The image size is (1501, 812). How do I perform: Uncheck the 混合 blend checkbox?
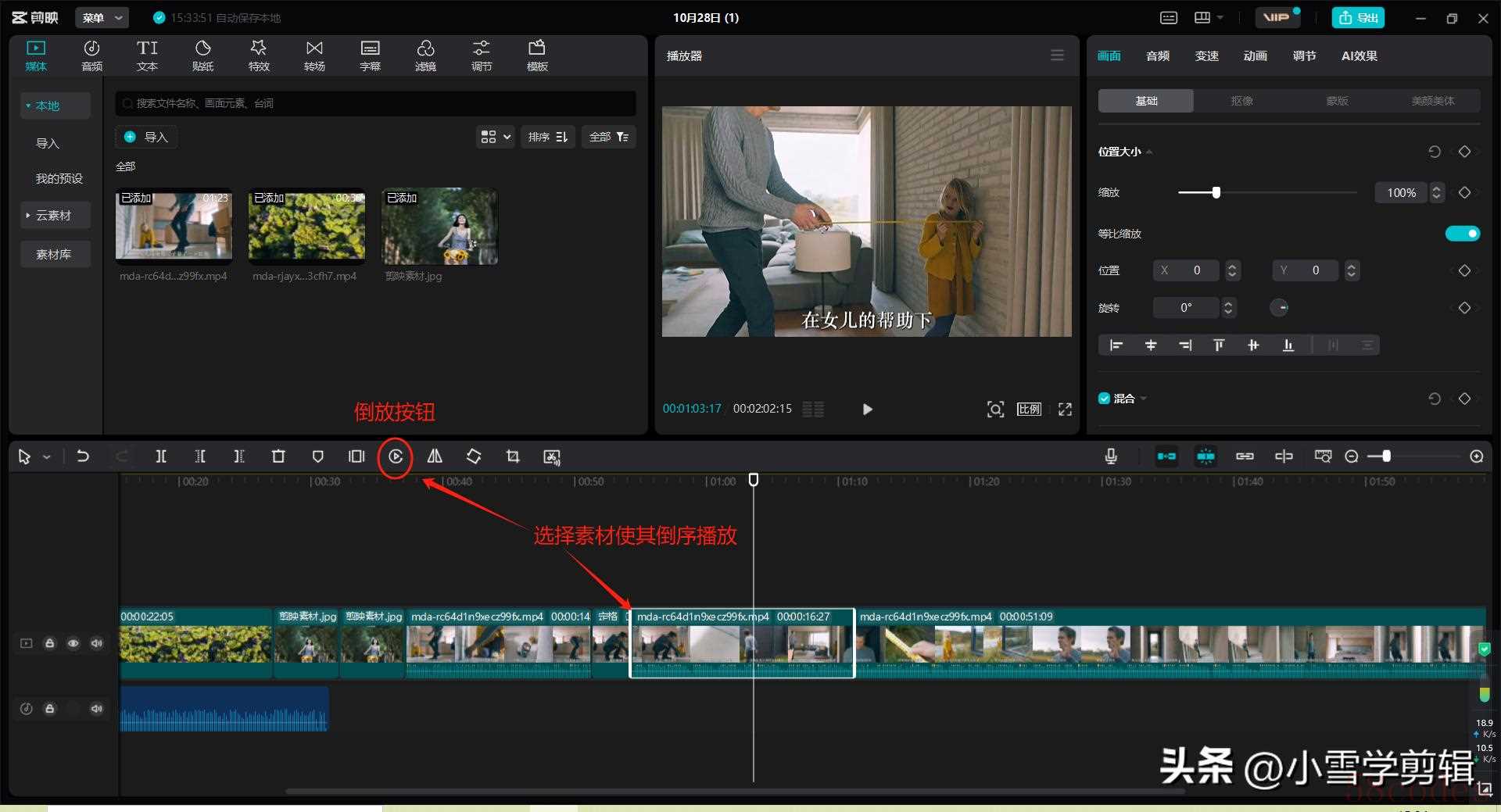point(1104,399)
